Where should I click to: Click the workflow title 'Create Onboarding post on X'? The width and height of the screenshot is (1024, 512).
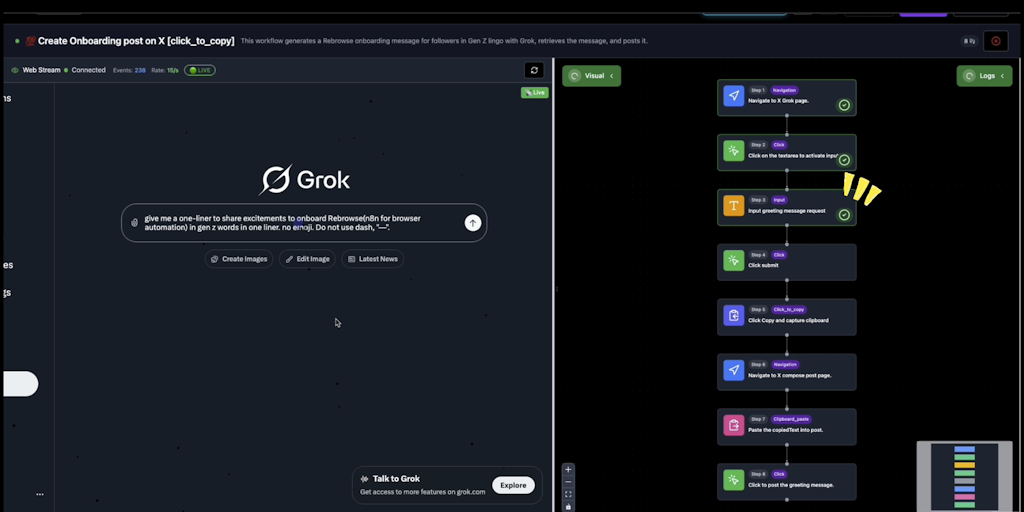[136, 41]
